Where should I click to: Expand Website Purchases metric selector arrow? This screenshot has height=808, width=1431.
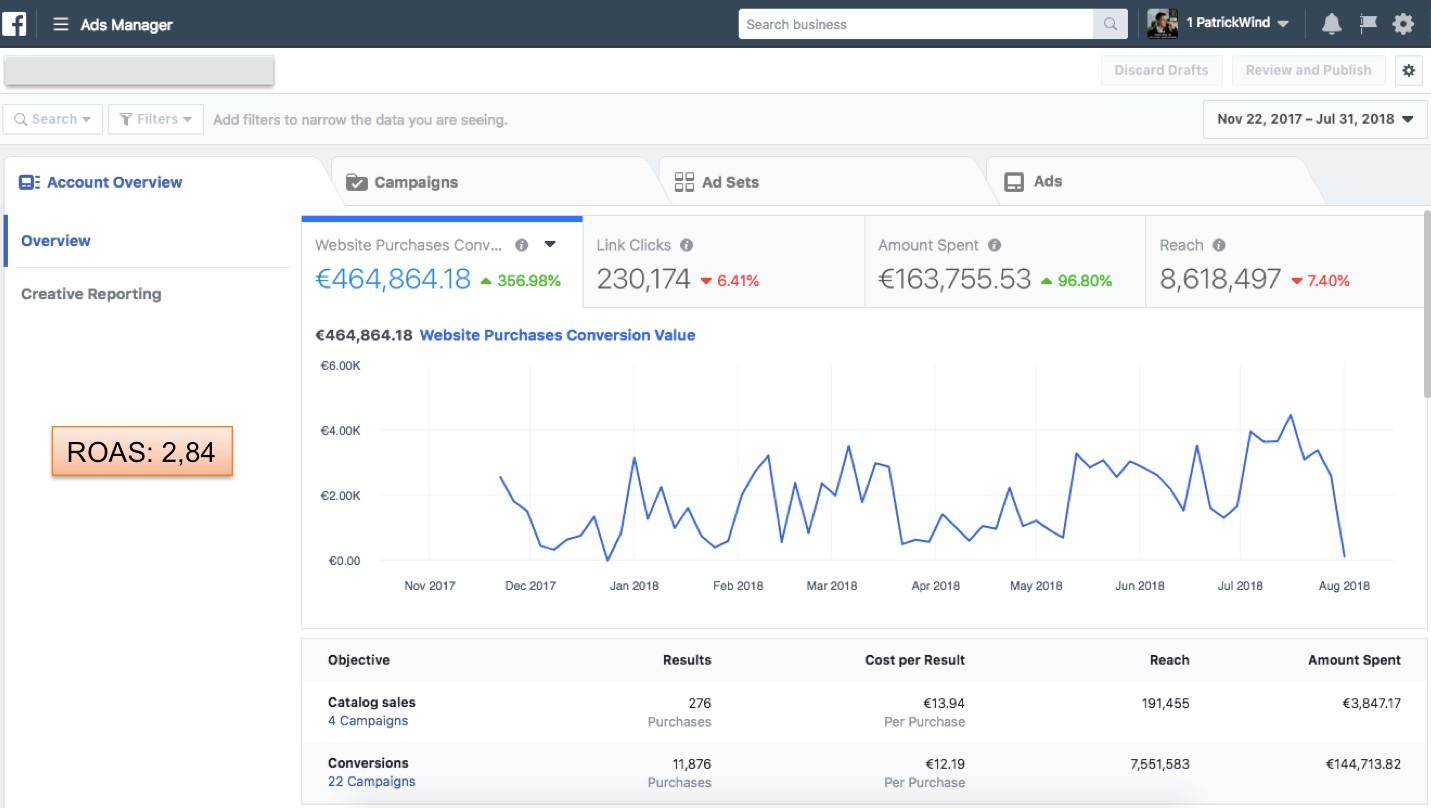coord(550,245)
